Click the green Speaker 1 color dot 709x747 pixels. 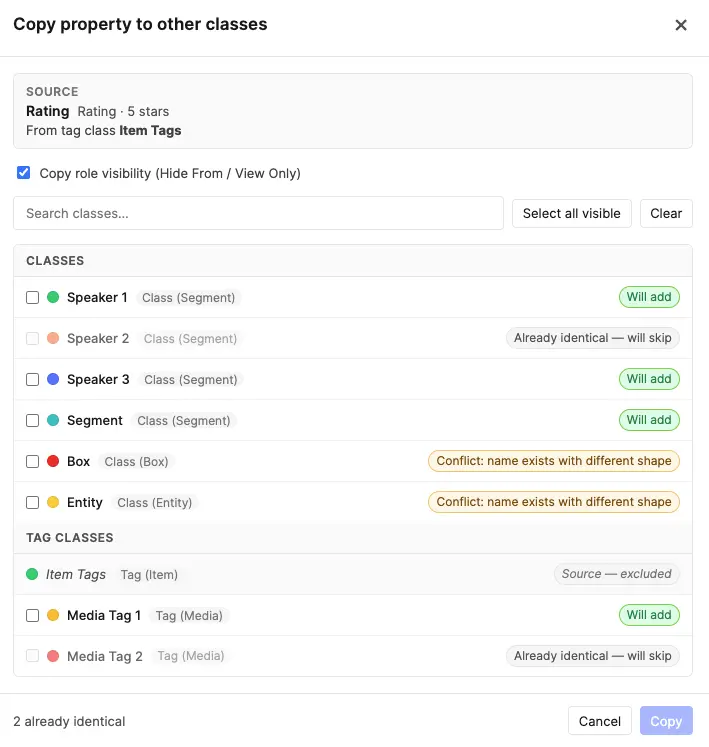tap(53, 297)
